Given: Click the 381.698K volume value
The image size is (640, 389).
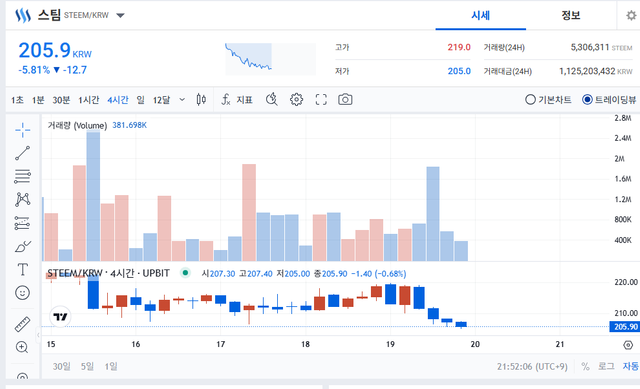Looking at the screenshot, I should click(x=129, y=125).
